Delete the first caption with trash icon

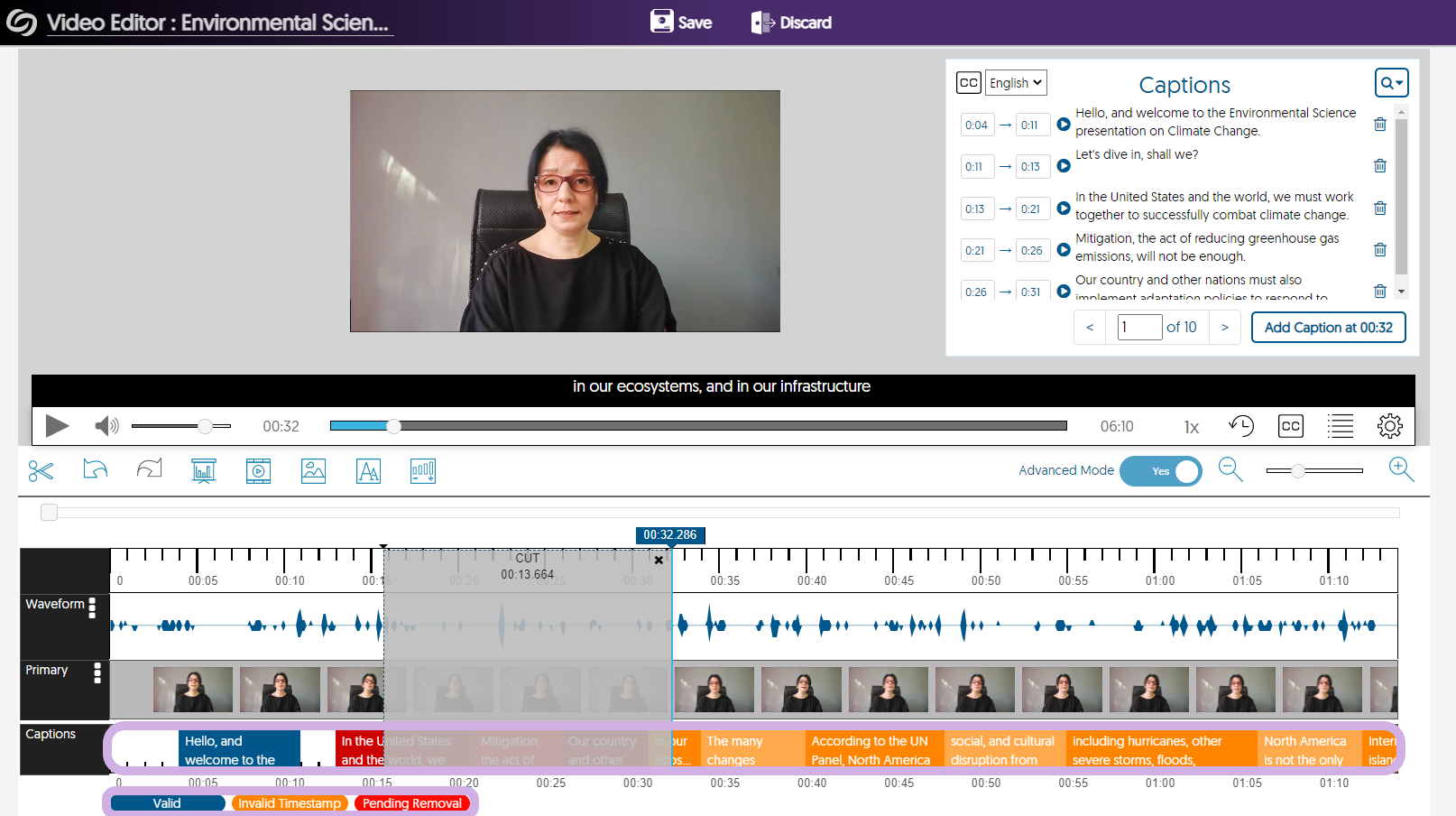point(1379,125)
